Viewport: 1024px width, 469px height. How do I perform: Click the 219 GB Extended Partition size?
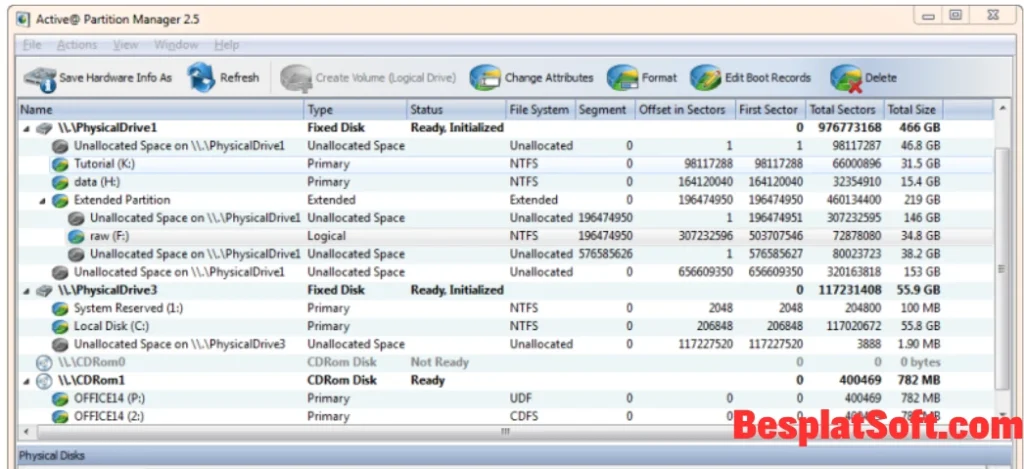(922, 200)
